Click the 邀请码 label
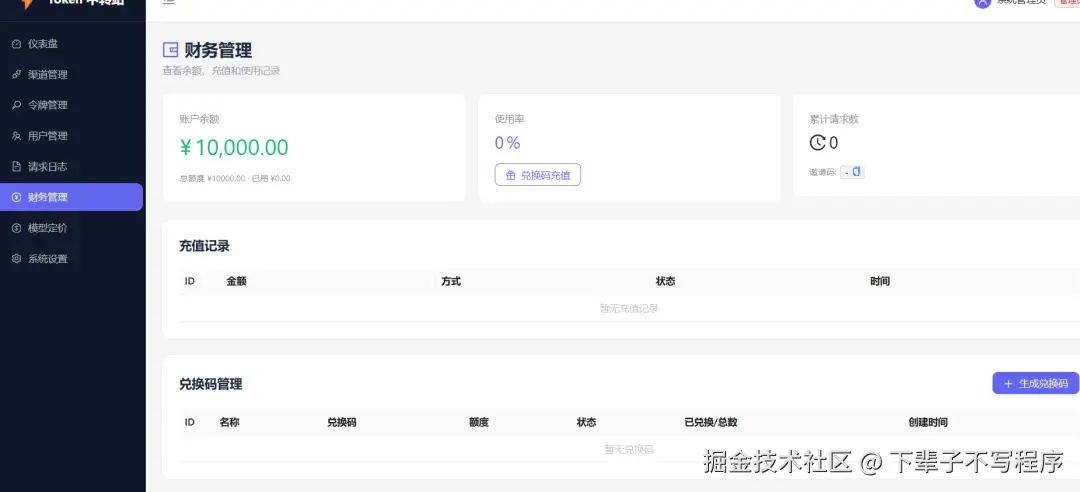Screen dimensions: 1080x492 tap(823, 172)
